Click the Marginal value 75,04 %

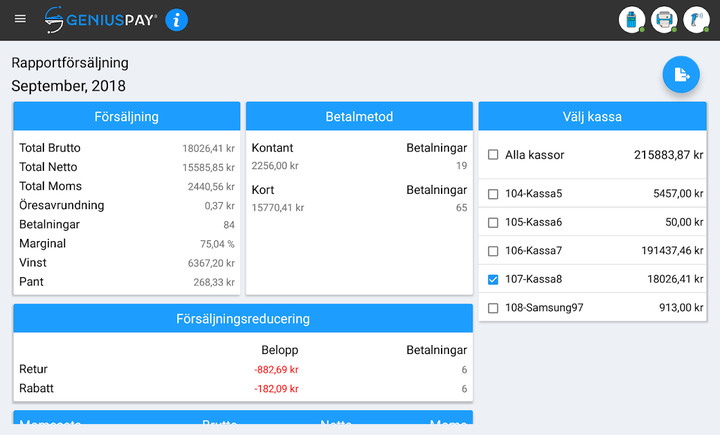[217, 244]
